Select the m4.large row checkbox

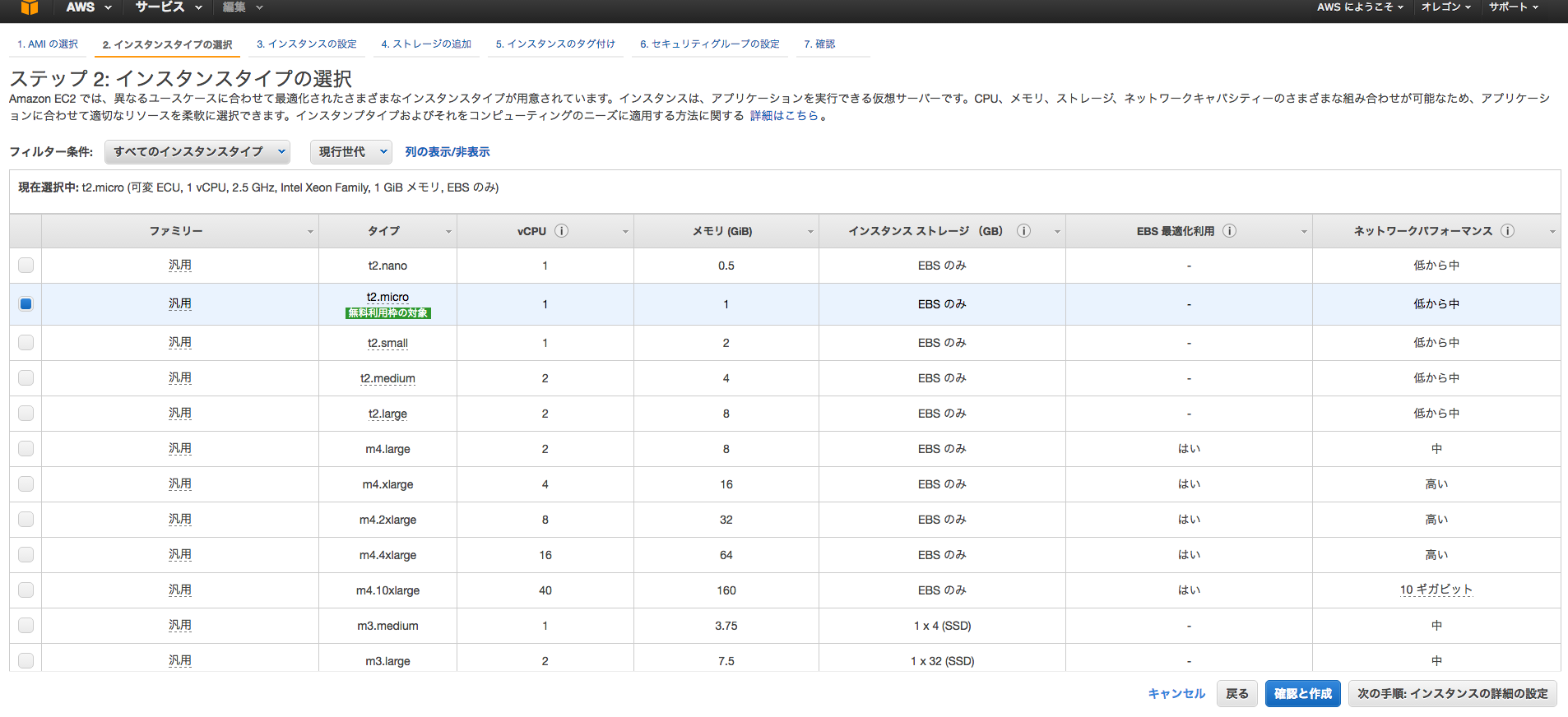pos(26,449)
